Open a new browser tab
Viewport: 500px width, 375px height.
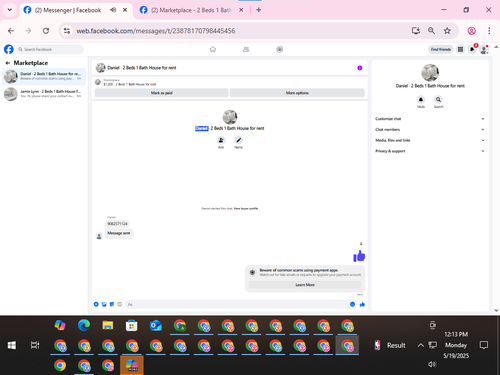point(259,10)
